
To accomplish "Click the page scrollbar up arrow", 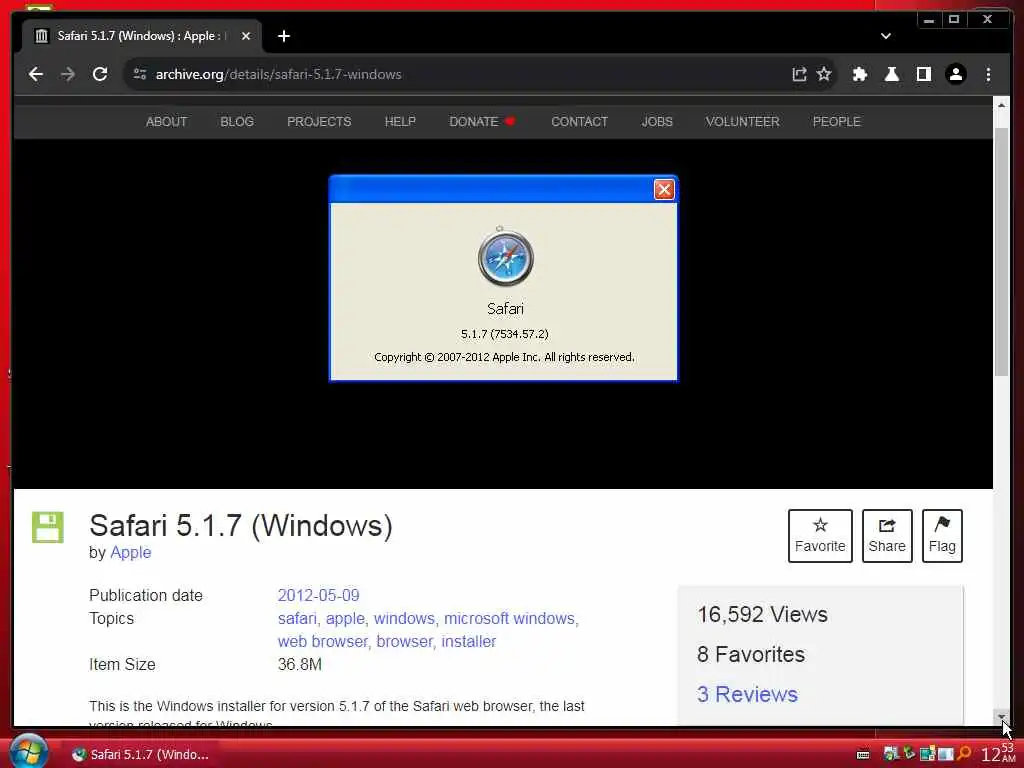I will tap(1001, 104).
